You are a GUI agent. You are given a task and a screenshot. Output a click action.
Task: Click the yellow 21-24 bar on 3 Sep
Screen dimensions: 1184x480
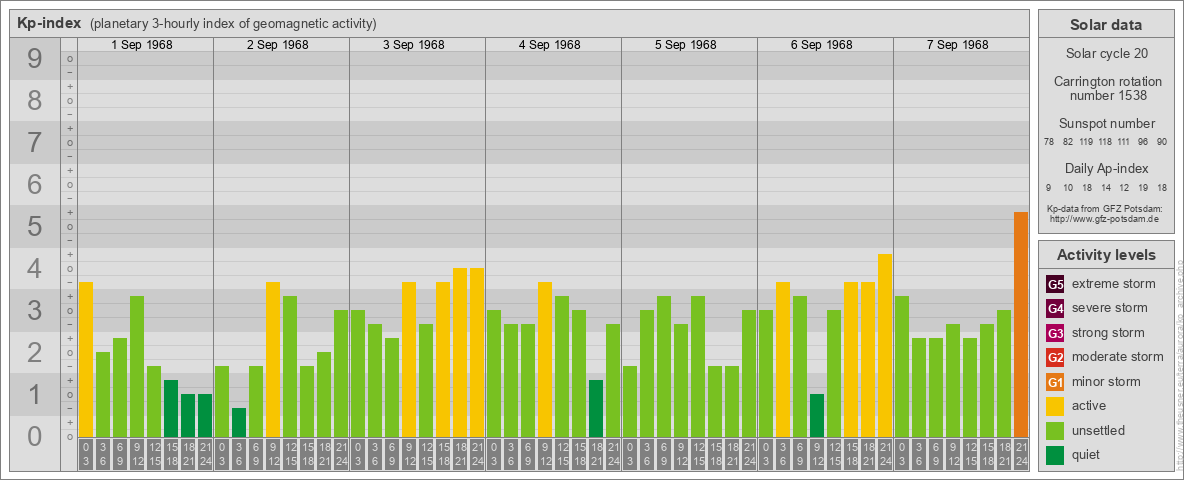point(477,352)
